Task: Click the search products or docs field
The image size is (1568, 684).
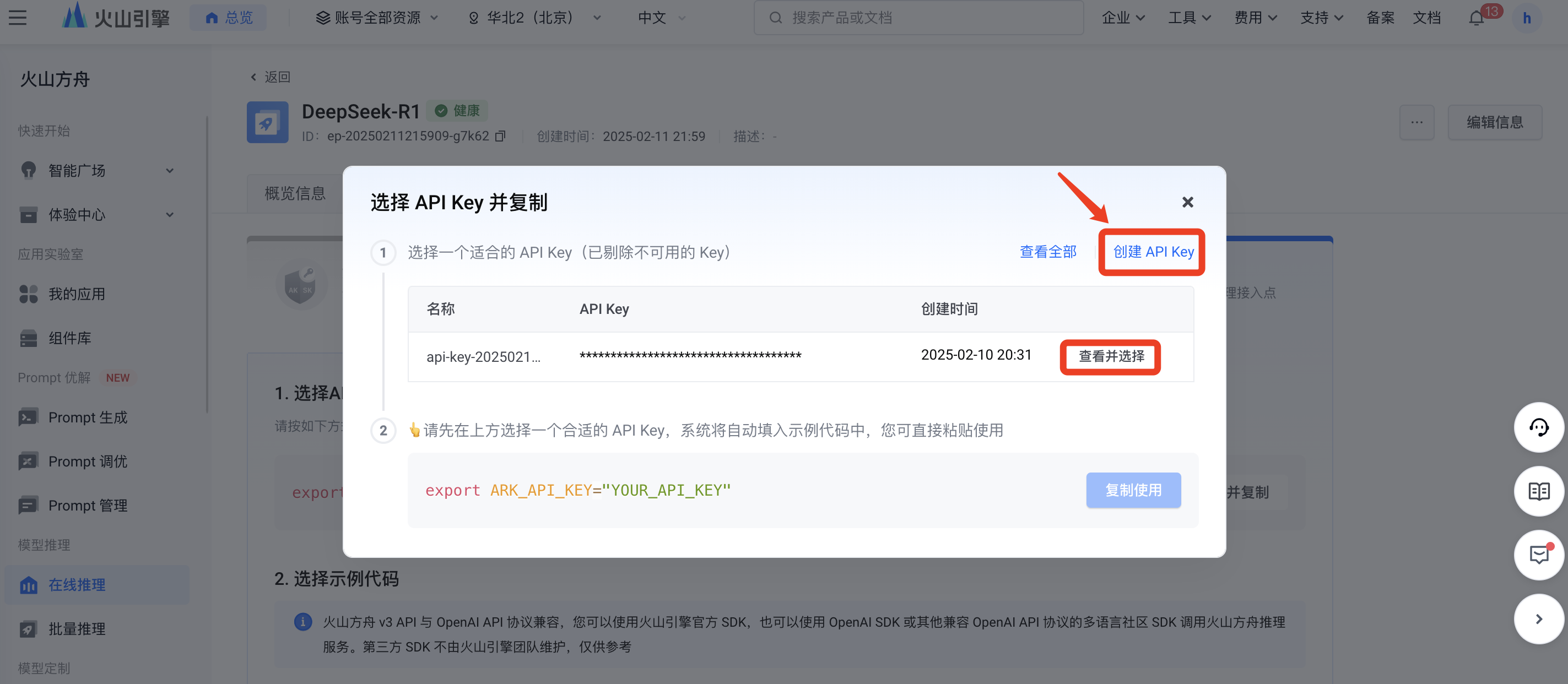Action: pyautogui.click(x=918, y=18)
